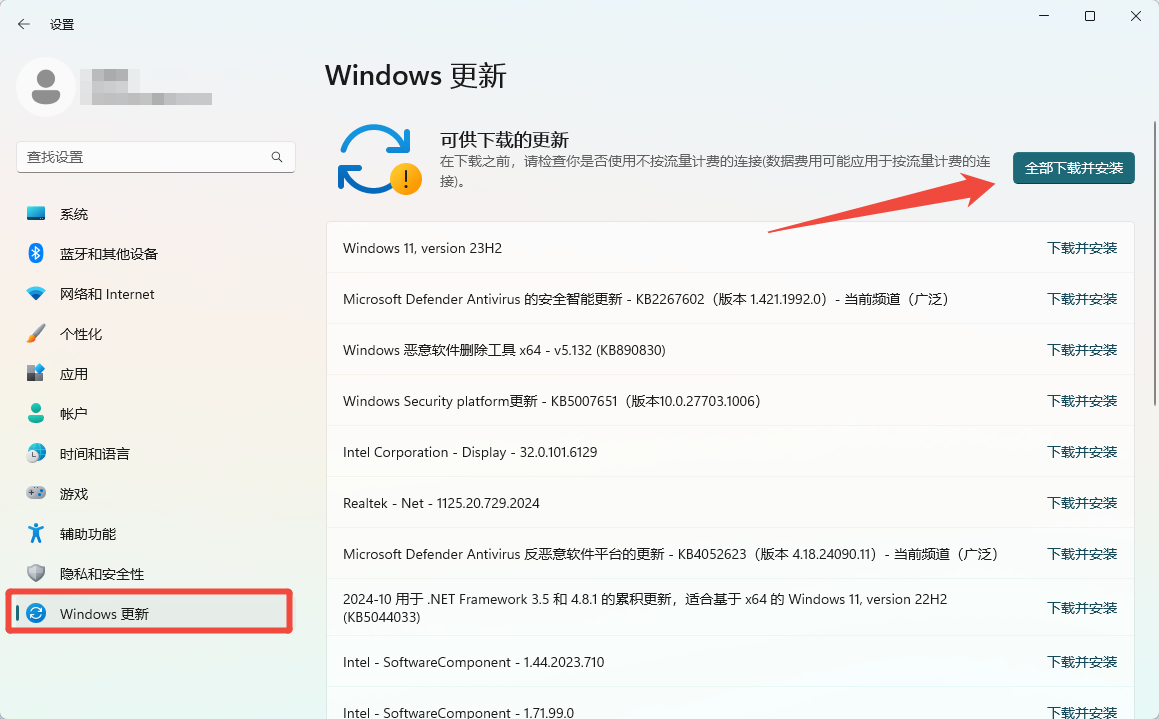Click the Realtek - Net - 1125.20.729.2024 text
The width and height of the screenshot is (1159, 719).
coord(441,502)
